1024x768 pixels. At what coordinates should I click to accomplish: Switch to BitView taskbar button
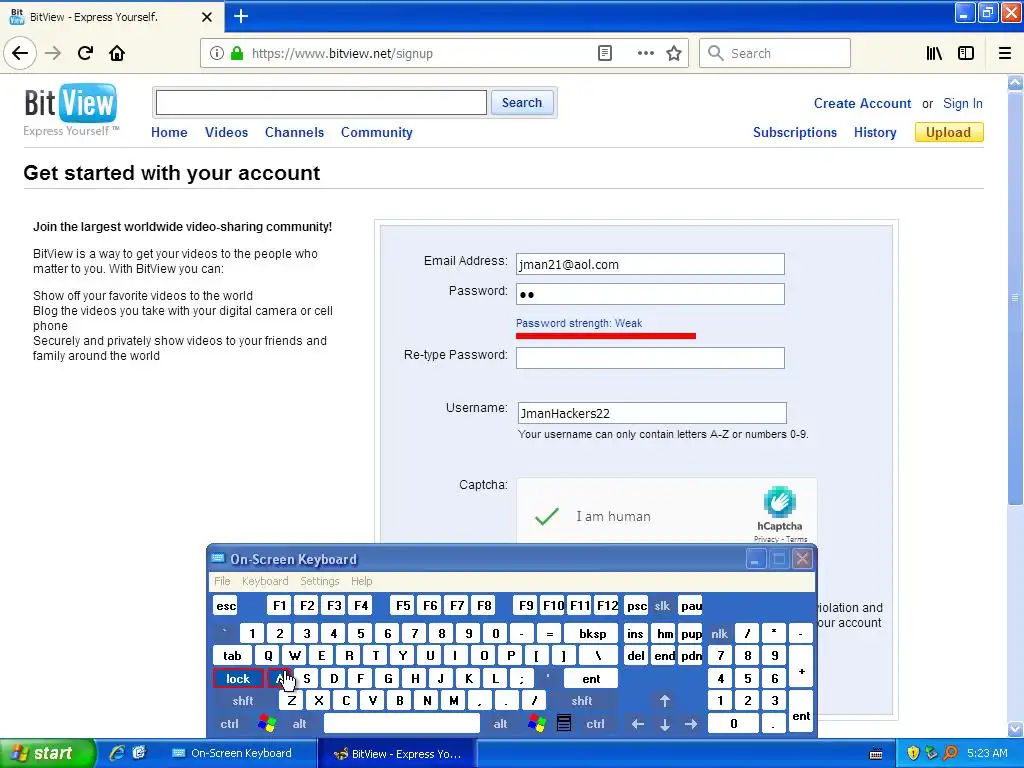click(397, 754)
